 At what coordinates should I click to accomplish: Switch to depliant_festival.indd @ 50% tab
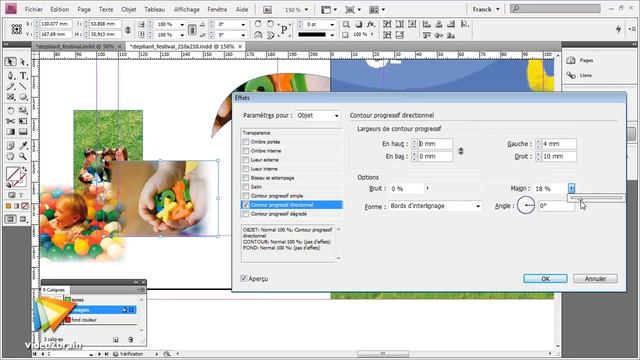(78, 47)
